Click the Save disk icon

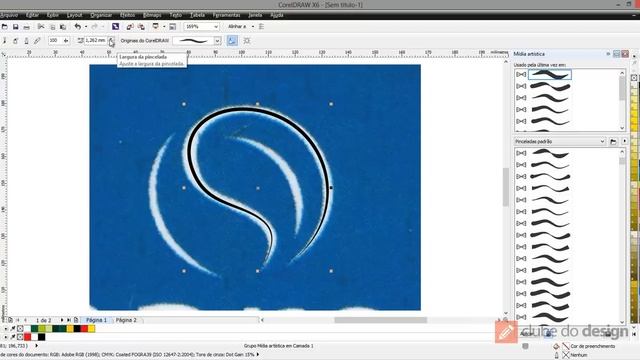(16, 27)
